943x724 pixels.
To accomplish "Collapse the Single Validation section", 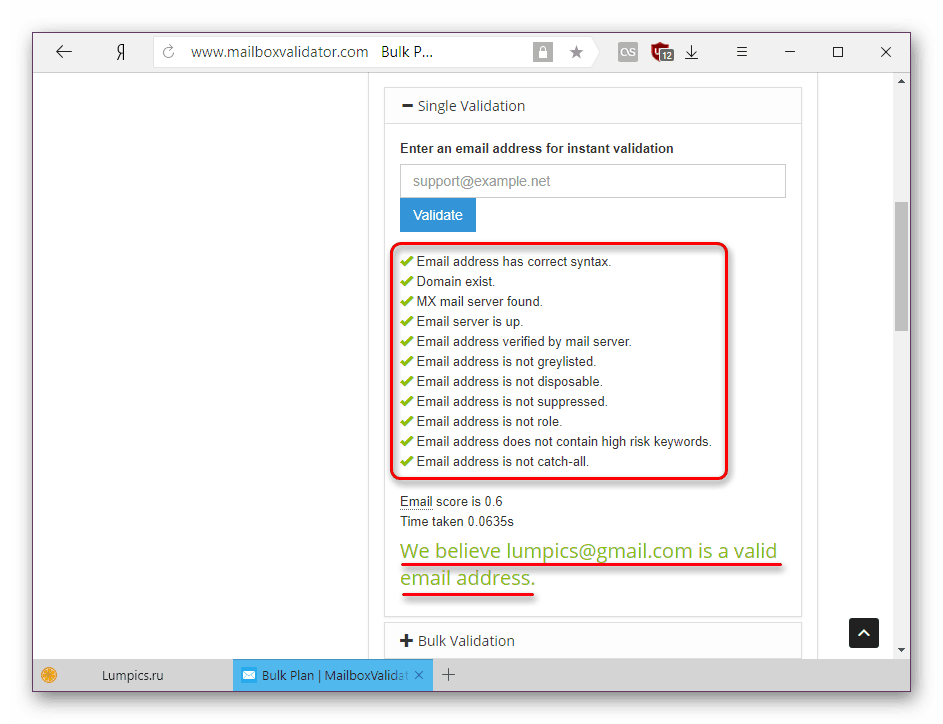I will tap(463, 106).
